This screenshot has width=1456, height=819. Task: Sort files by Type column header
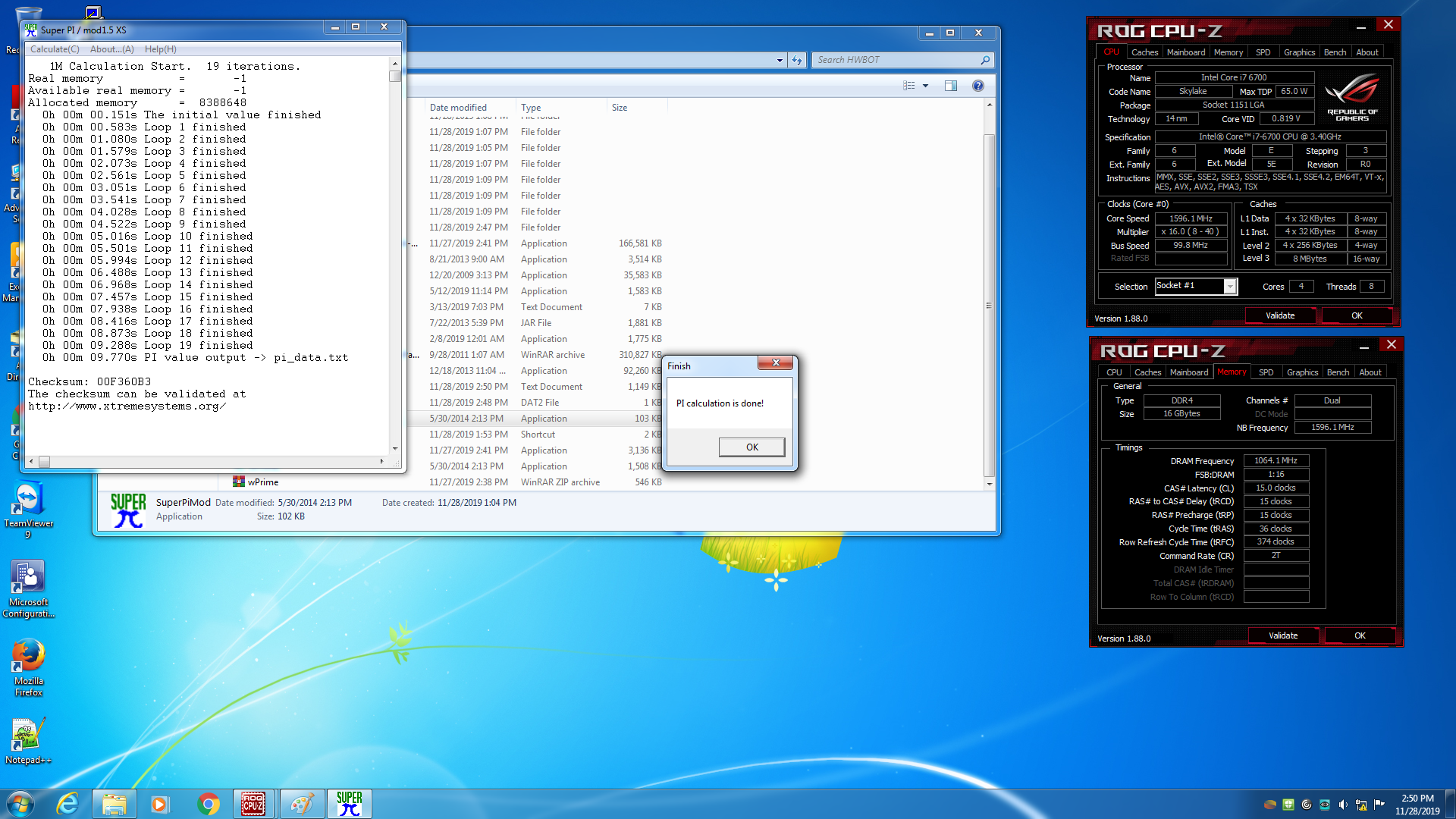pyautogui.click(x=561, y=108)
